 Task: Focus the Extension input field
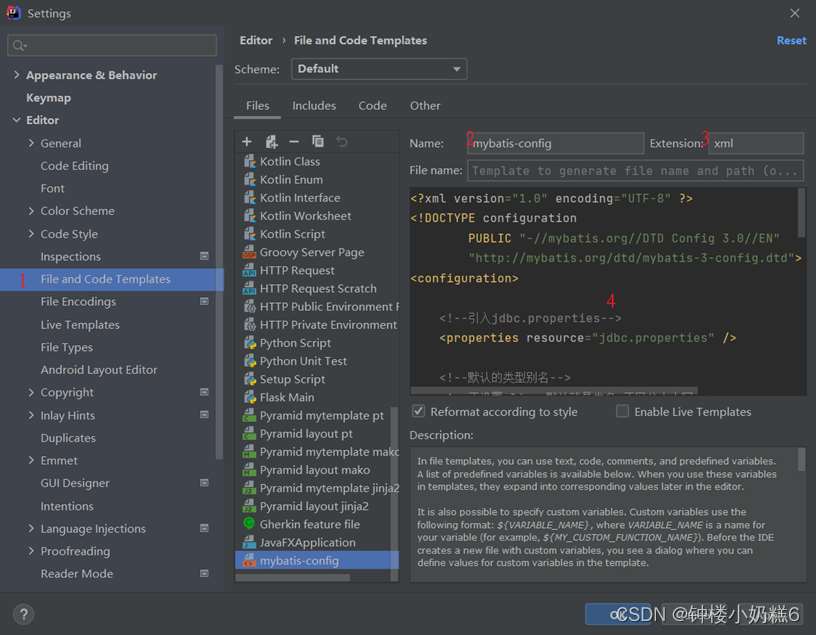tap(756, 143)
